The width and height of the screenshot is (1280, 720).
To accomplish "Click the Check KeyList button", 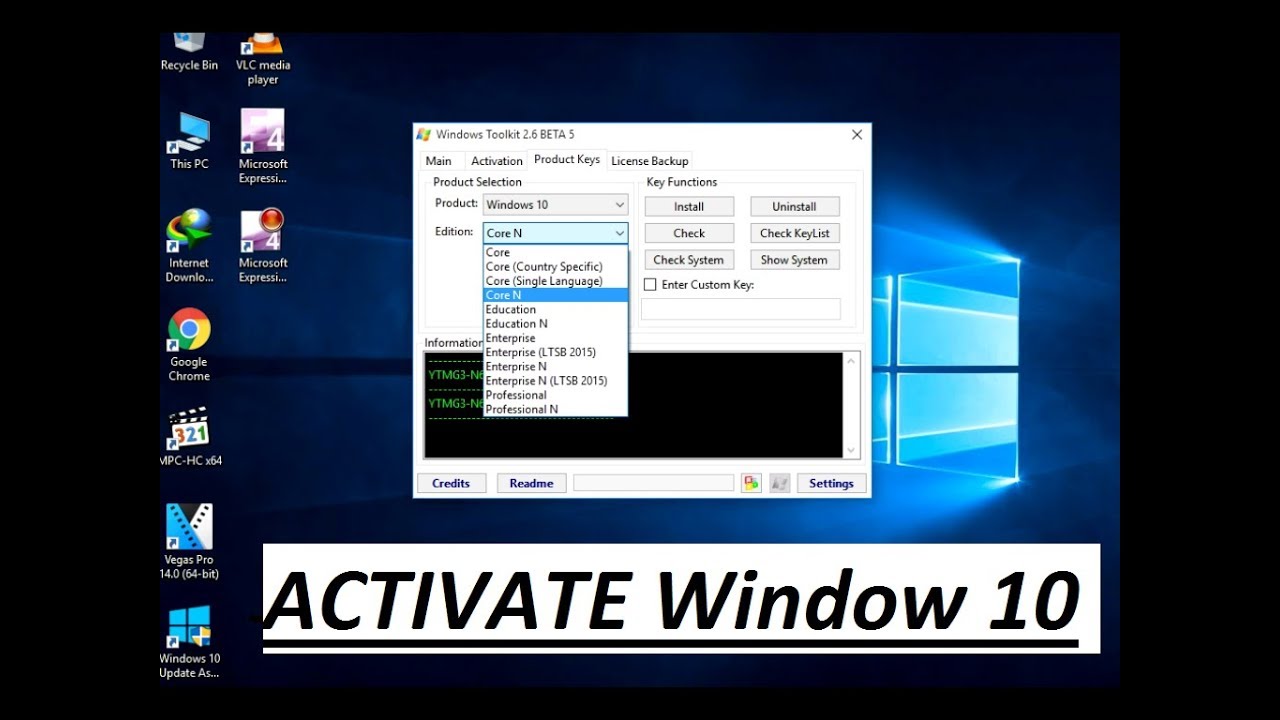I will coord(794,233).
